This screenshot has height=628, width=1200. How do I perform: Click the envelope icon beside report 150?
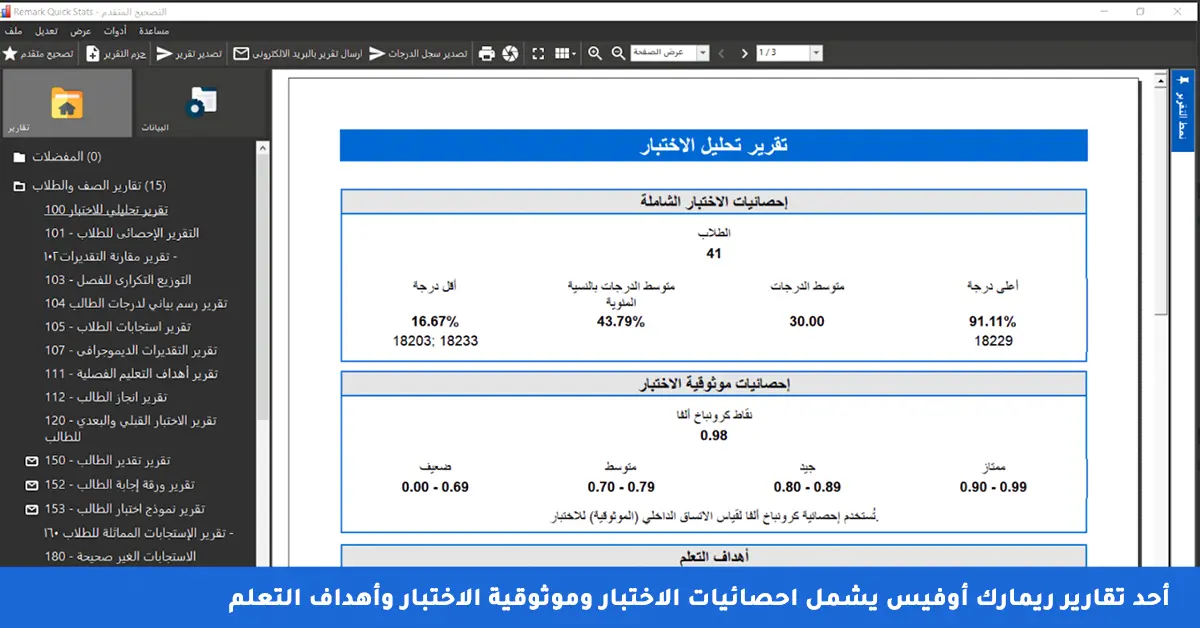pos(31,461)
